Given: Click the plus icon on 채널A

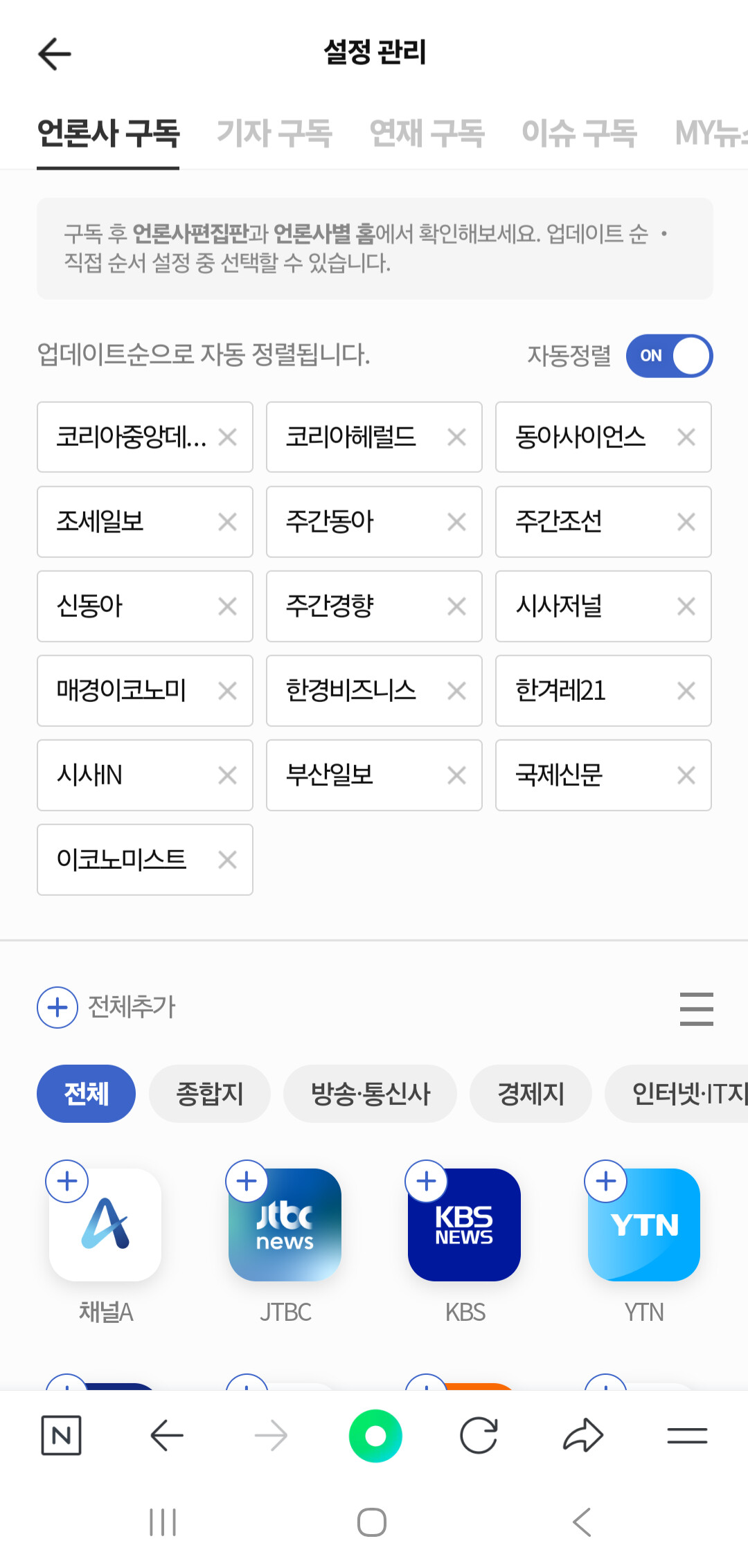Looking at the screenshot, I should tap(67, 1181).
